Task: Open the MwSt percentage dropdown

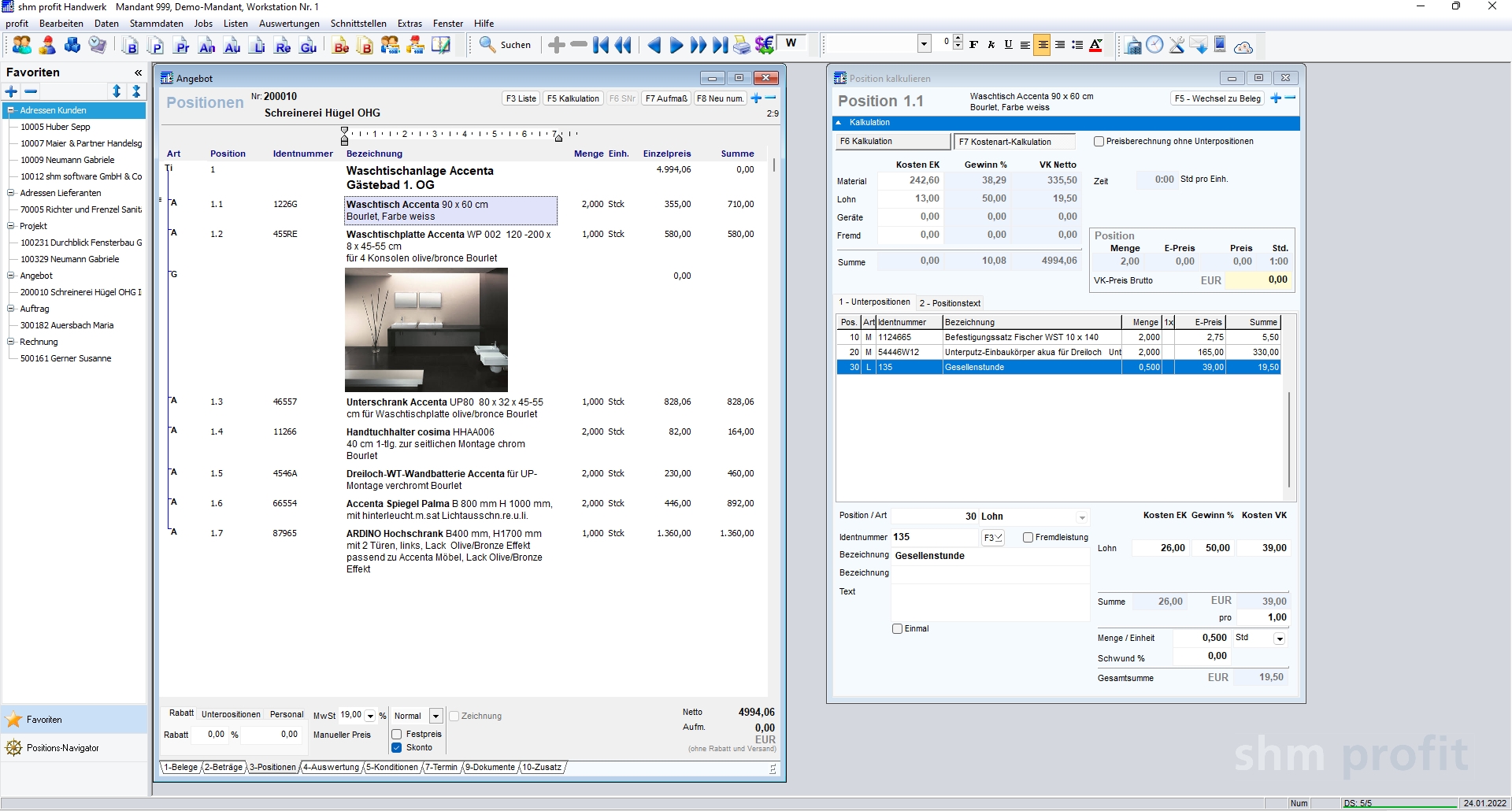Action: point(370,717)
